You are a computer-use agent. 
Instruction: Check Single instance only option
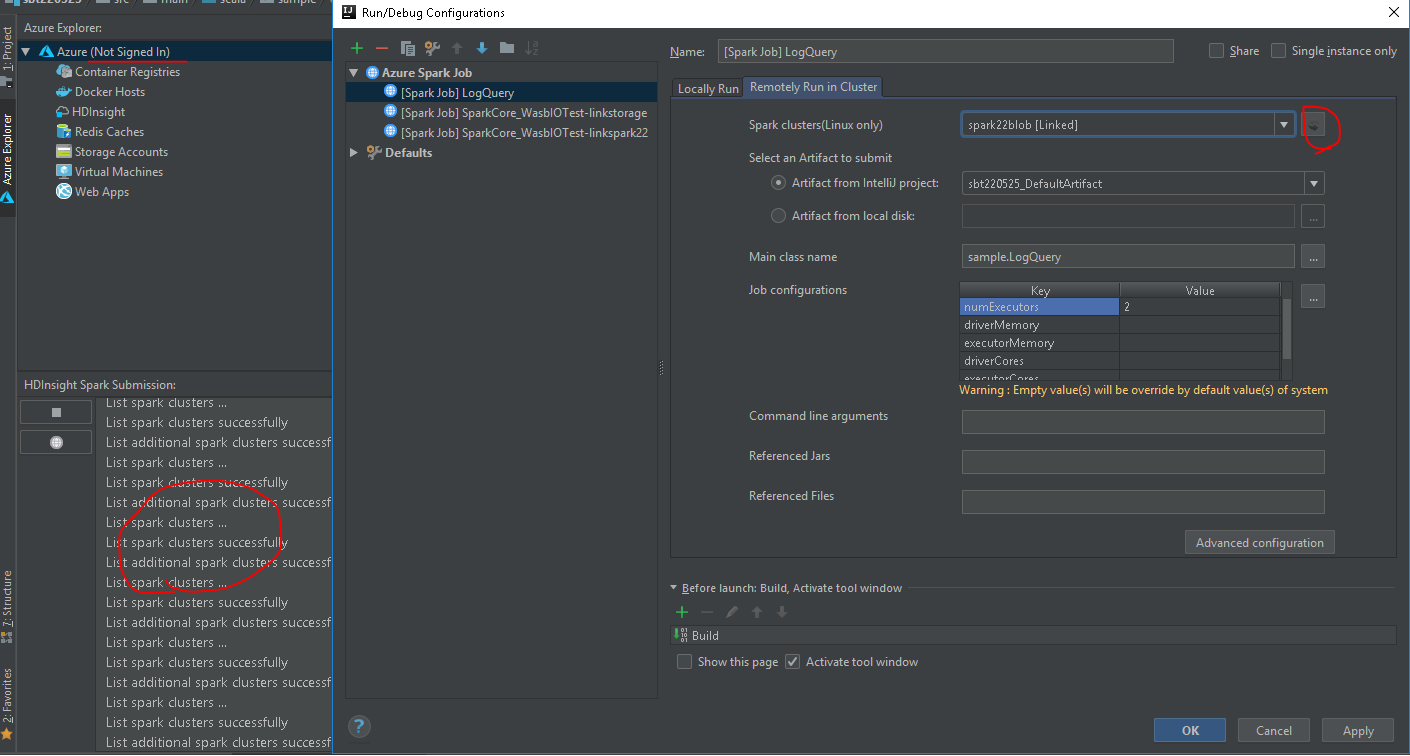point(1278,50)
